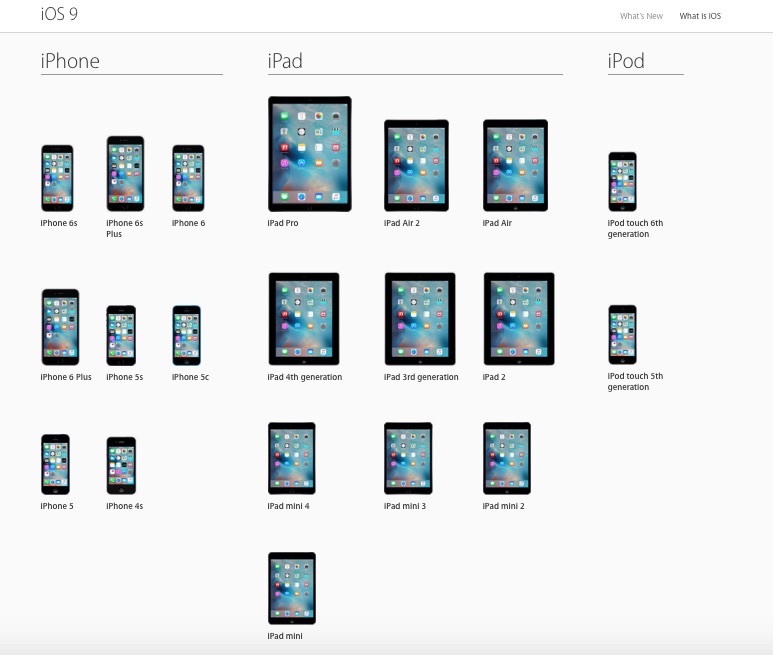Select the iPad 4th generation image
773x655 pixels.
pos(304,319)
